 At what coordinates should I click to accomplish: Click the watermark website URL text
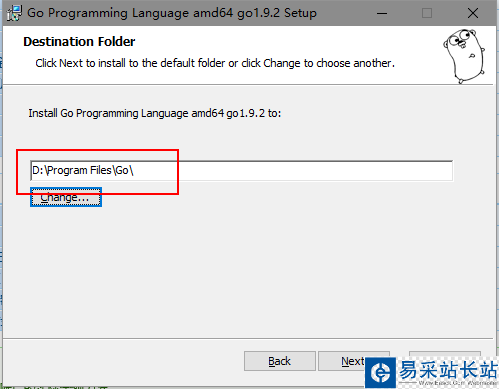458,383
